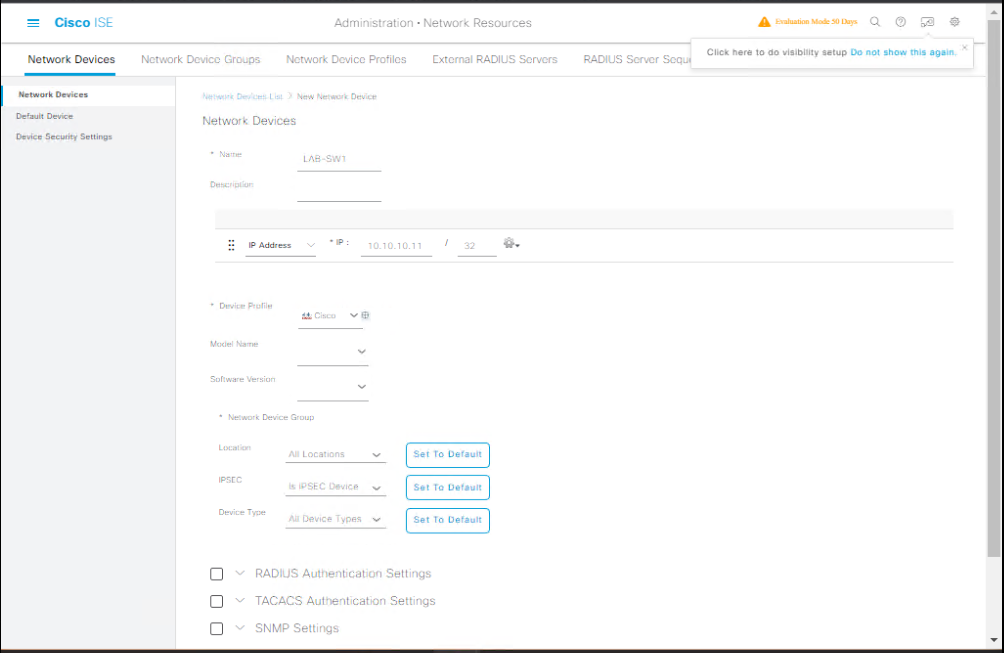Viewport: 1004px width, 653px height.
Task: Click Administration Network Resources title
Action: point(433,23)
